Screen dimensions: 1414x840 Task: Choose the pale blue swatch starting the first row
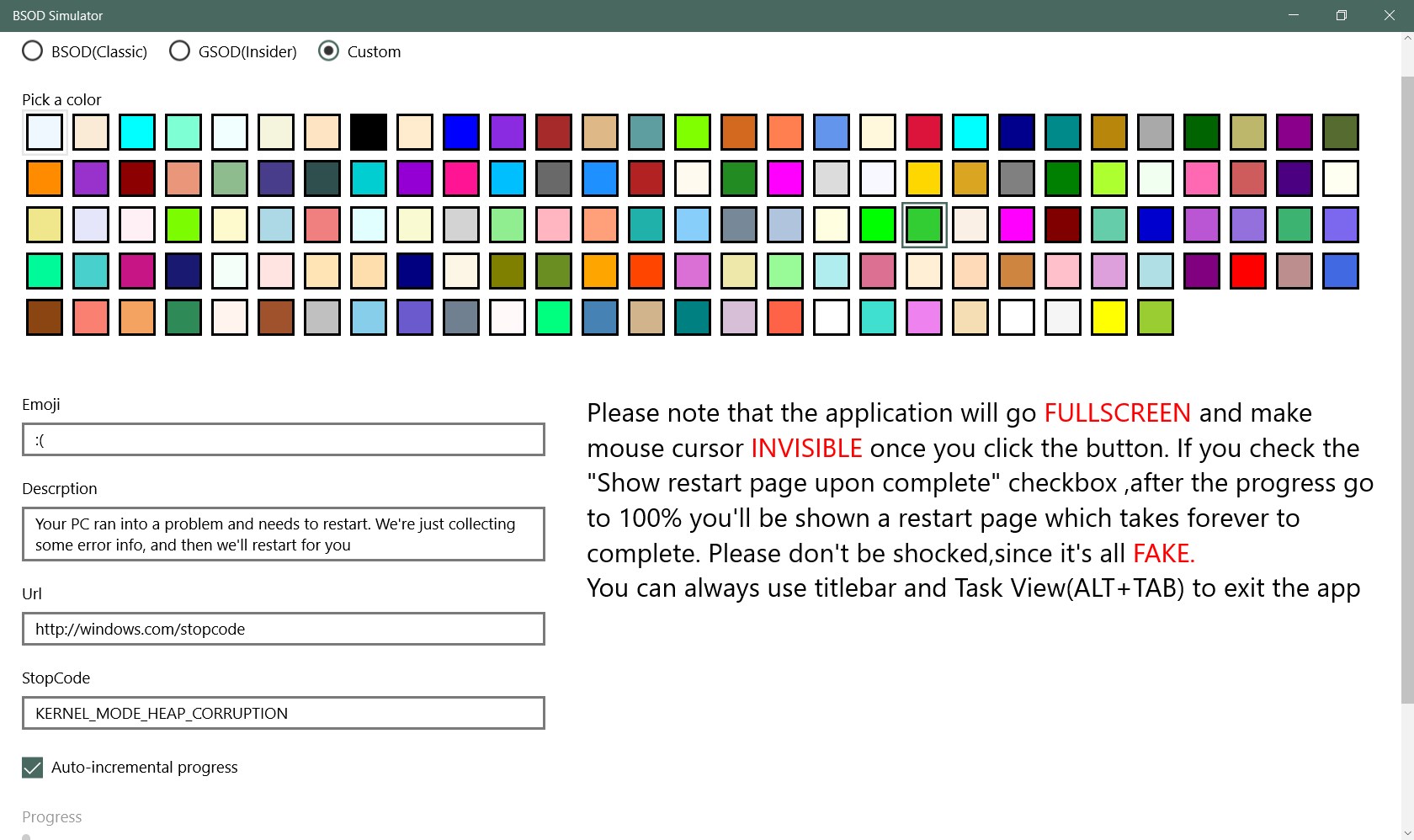click(45, 132)
